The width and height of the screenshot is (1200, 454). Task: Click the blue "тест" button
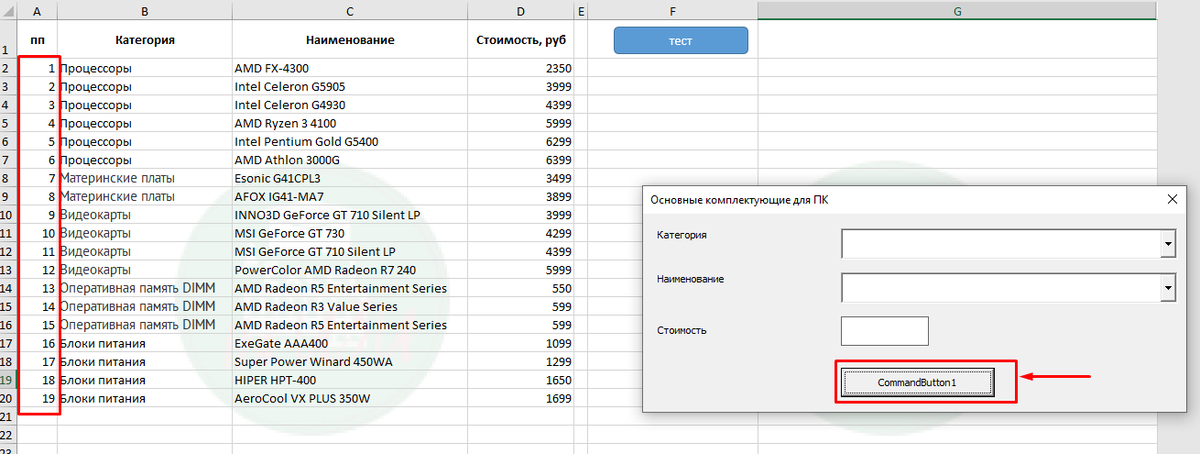(680, 41)
